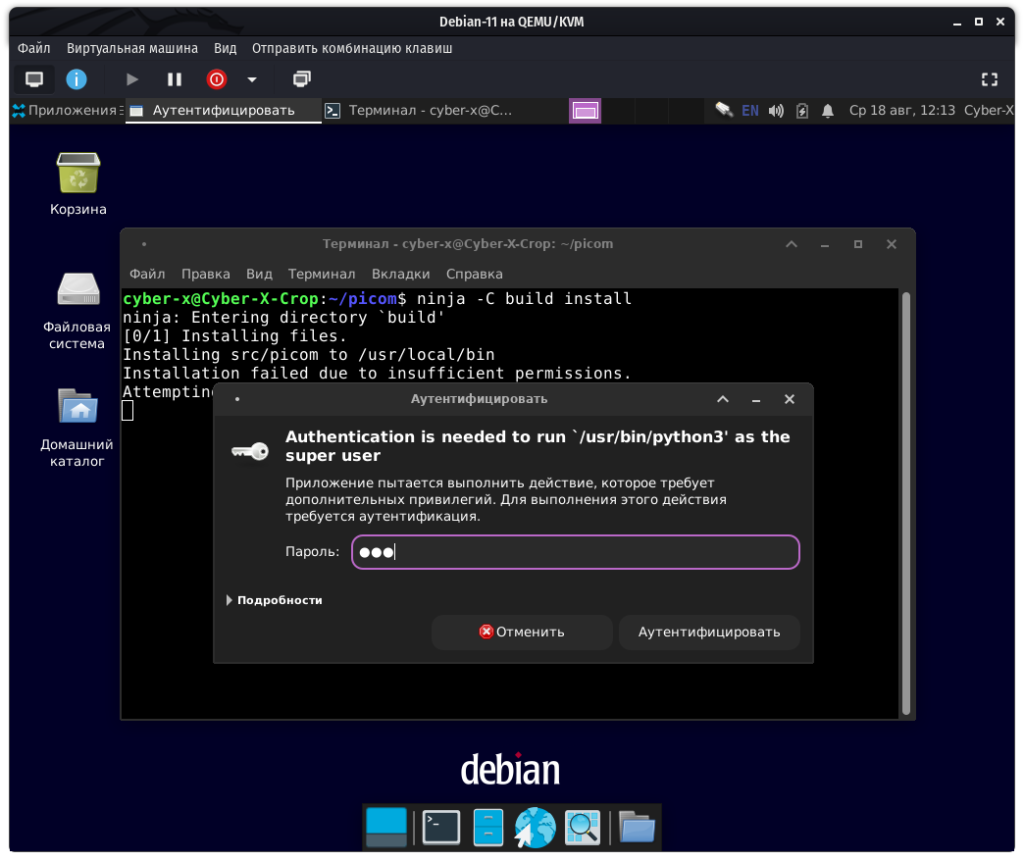
Task: Switch to the 'Терминал - cyber-x@C...' taskbar window
Action: point(420,110)
